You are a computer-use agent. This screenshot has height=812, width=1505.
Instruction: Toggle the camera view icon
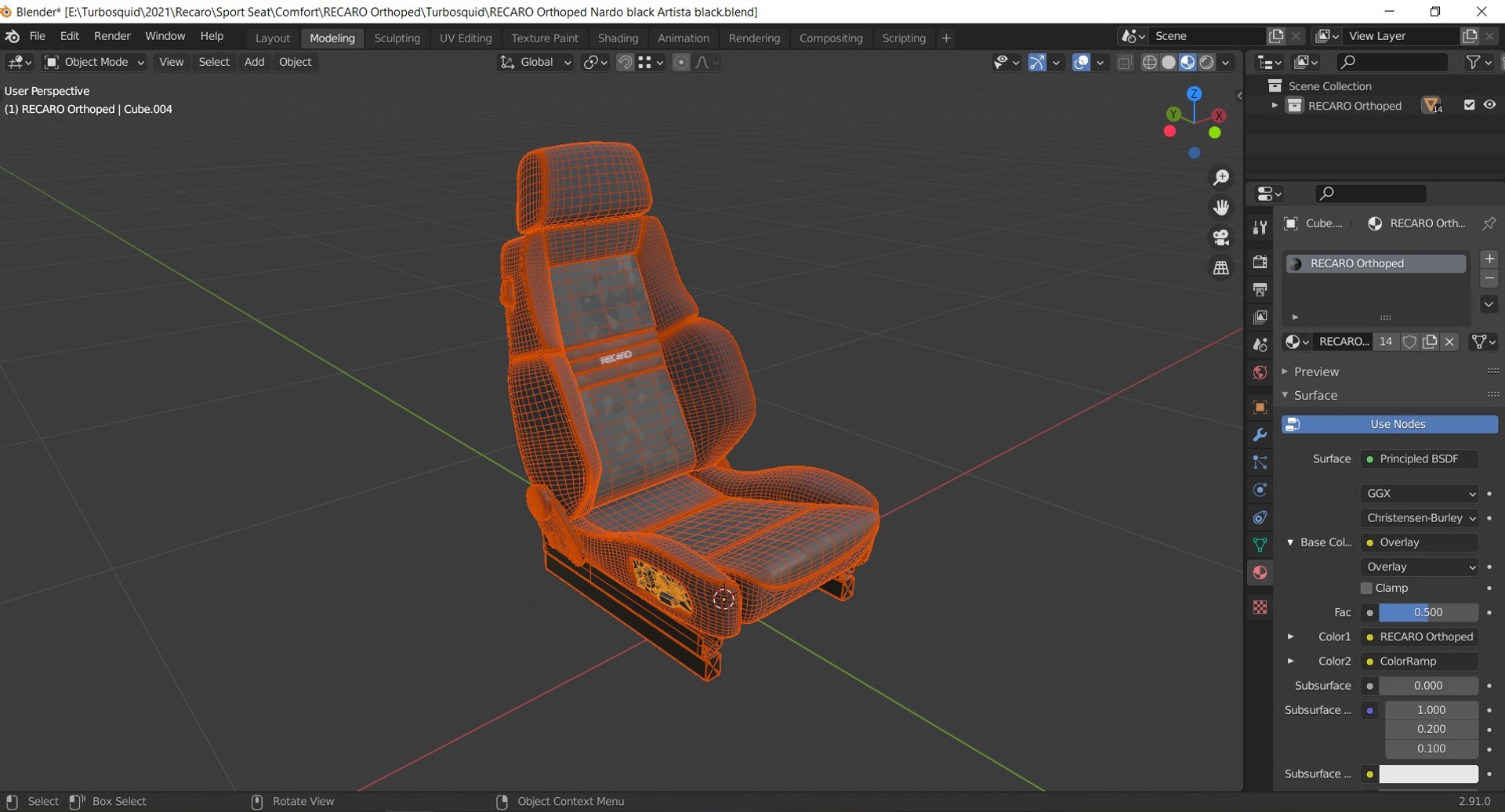tap(1221, 237)
